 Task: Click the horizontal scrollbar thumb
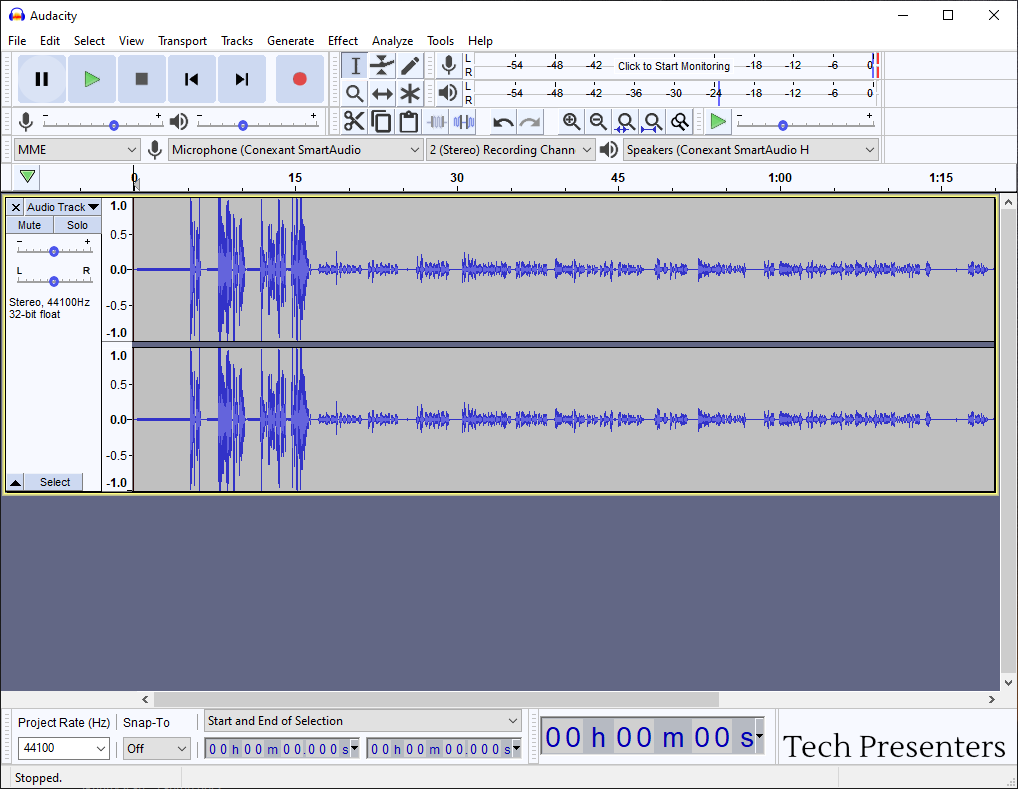[x=436, y=699]
